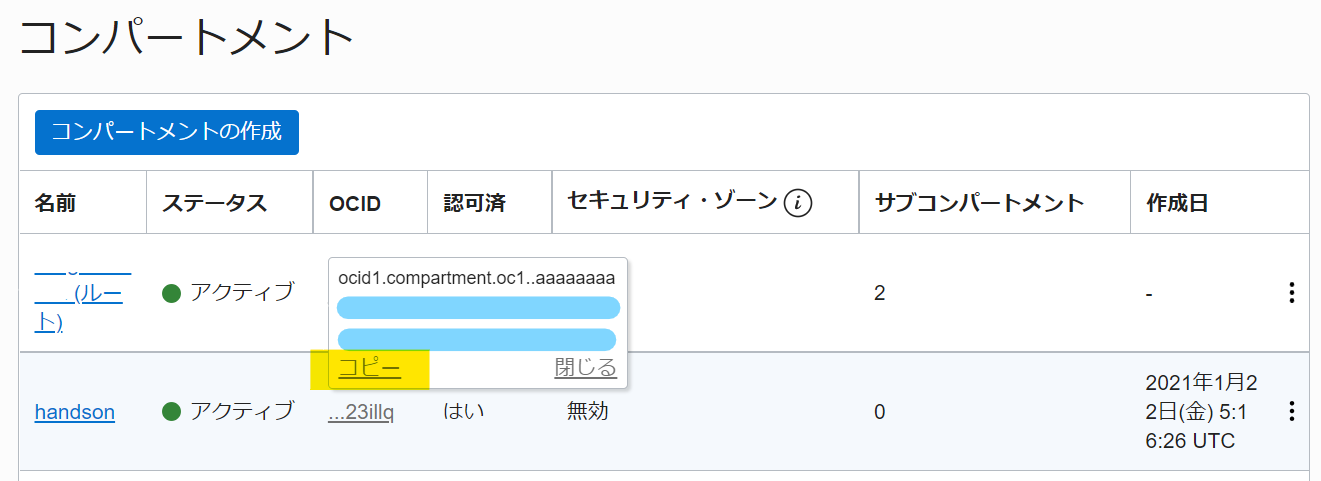Click the セキュリティ・ゾーン column header text

[x=671, y=202]
